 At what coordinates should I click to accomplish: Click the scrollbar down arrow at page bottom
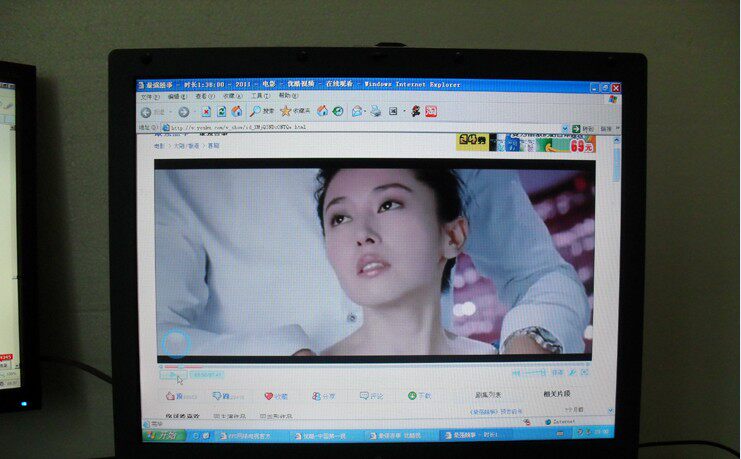611,410
